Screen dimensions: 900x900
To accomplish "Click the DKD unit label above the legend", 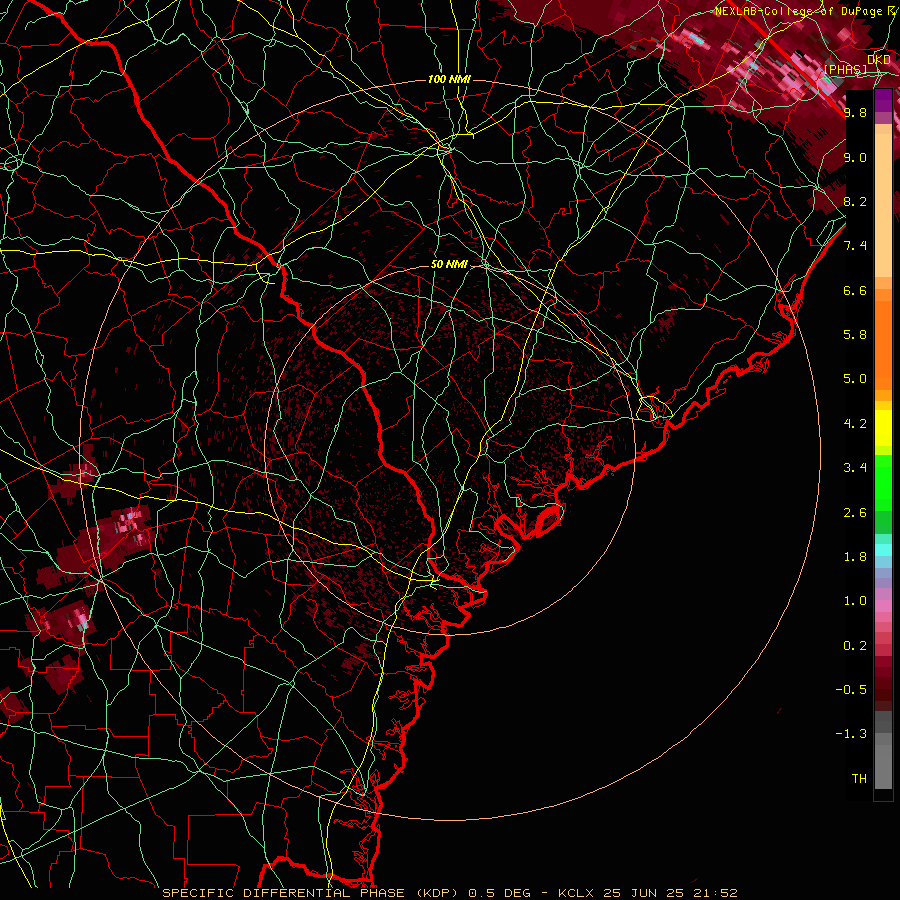I will pos(879,59).
